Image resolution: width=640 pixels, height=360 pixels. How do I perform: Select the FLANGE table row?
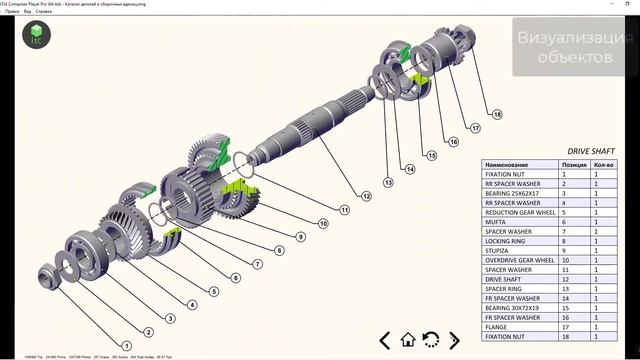point(549,327)
